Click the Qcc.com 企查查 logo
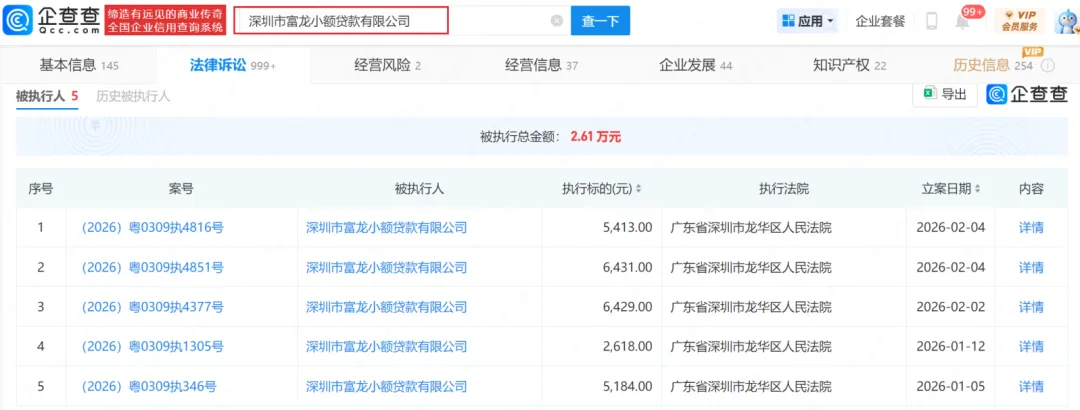 (52, 21)
